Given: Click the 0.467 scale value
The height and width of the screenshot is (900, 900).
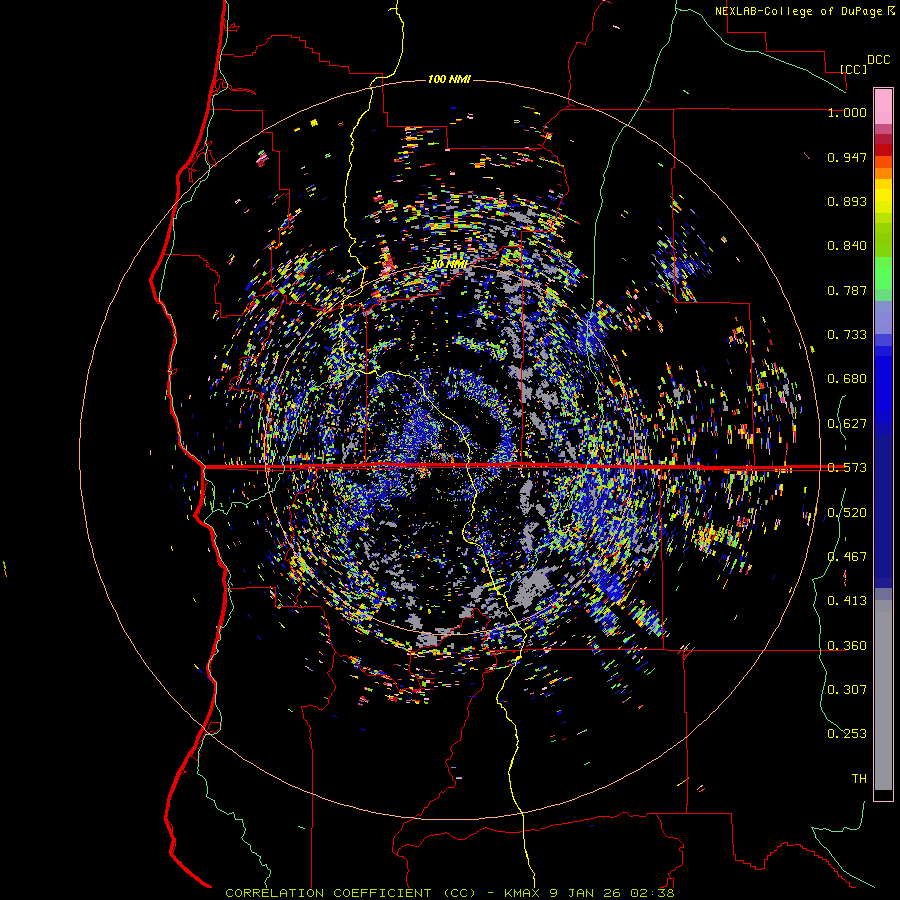Looking at the screenshot, I should tap(847, 557).
